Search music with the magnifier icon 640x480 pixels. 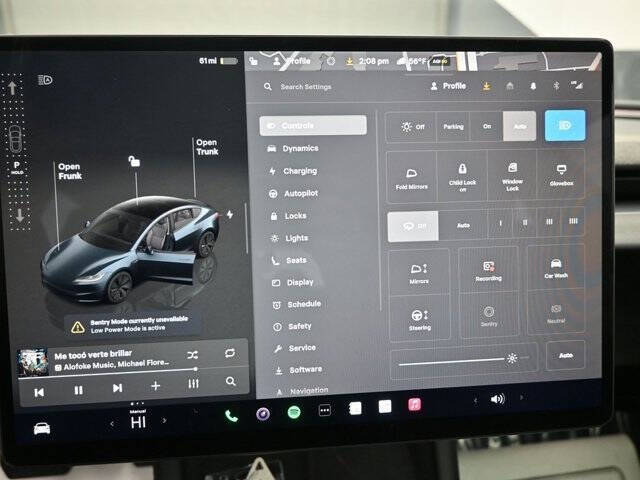coord(231,381)
